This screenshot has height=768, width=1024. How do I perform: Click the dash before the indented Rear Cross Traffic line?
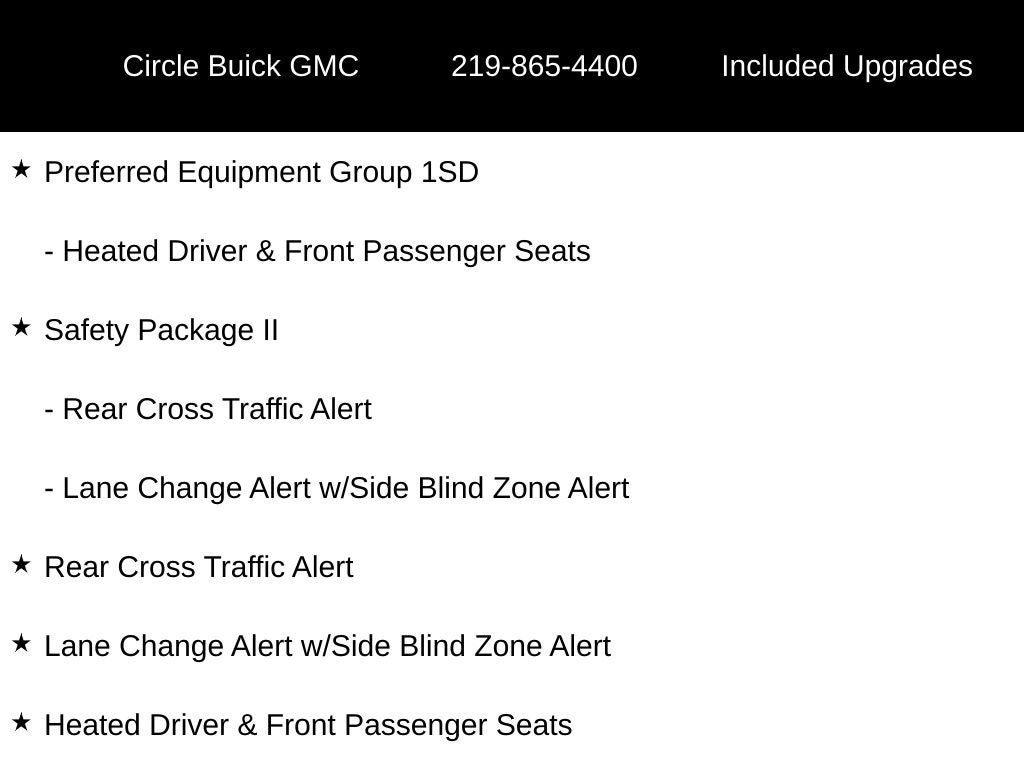coord(49,410)
